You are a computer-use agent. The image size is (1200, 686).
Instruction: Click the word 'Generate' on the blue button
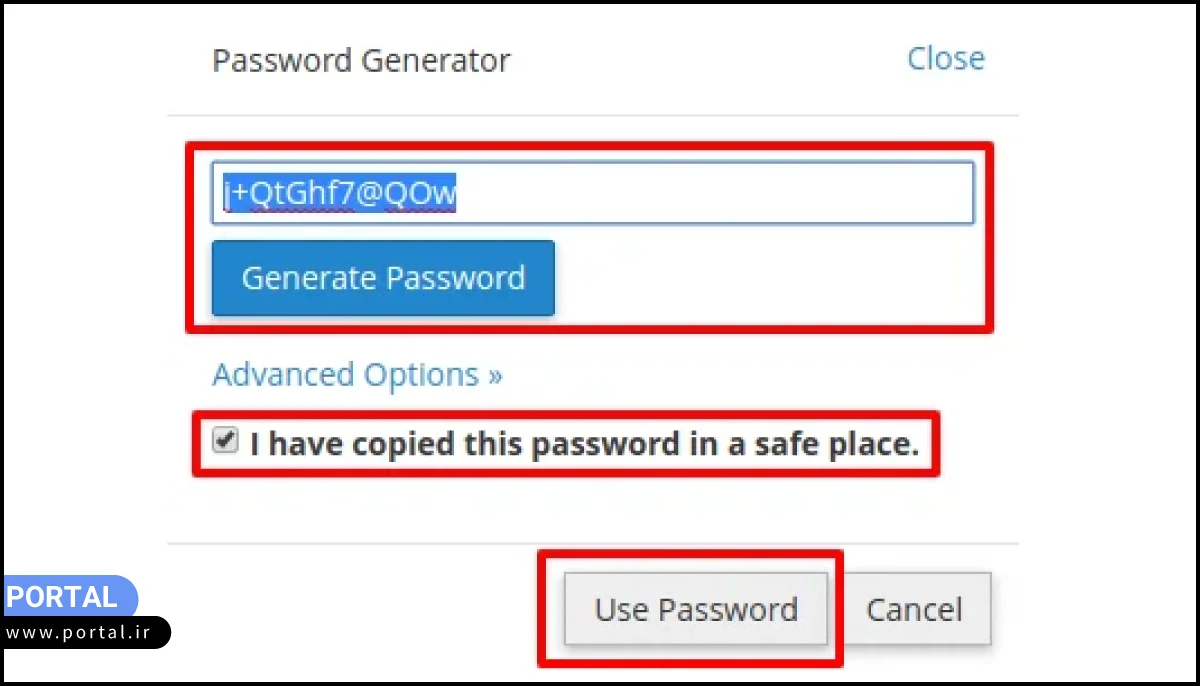click(x=308, y=277)
